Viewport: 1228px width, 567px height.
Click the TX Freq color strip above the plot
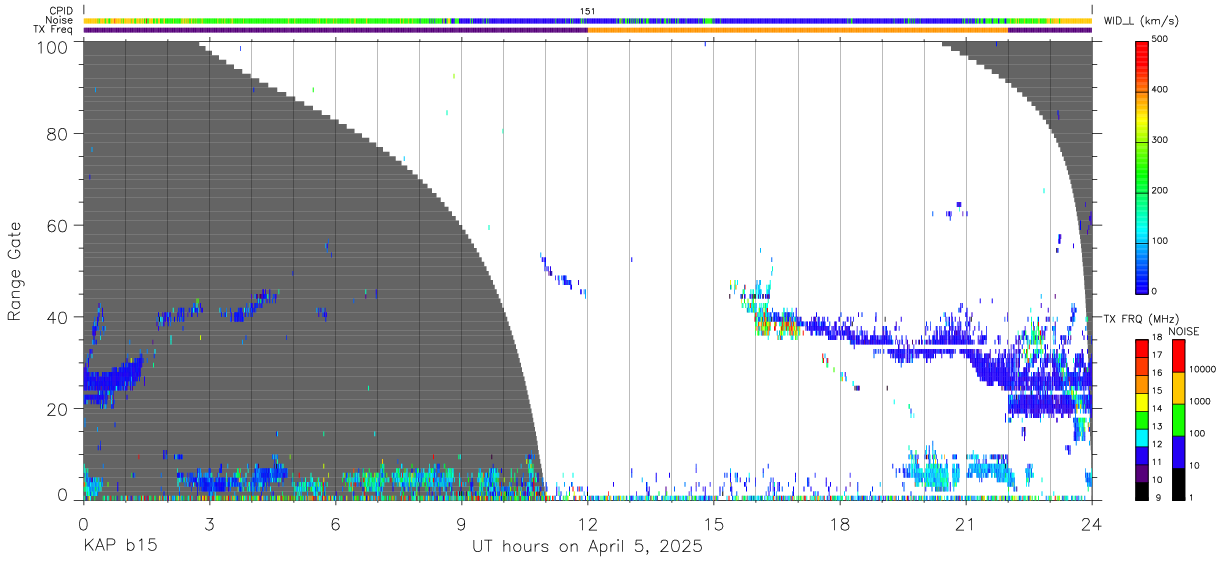tap(588, 30)
